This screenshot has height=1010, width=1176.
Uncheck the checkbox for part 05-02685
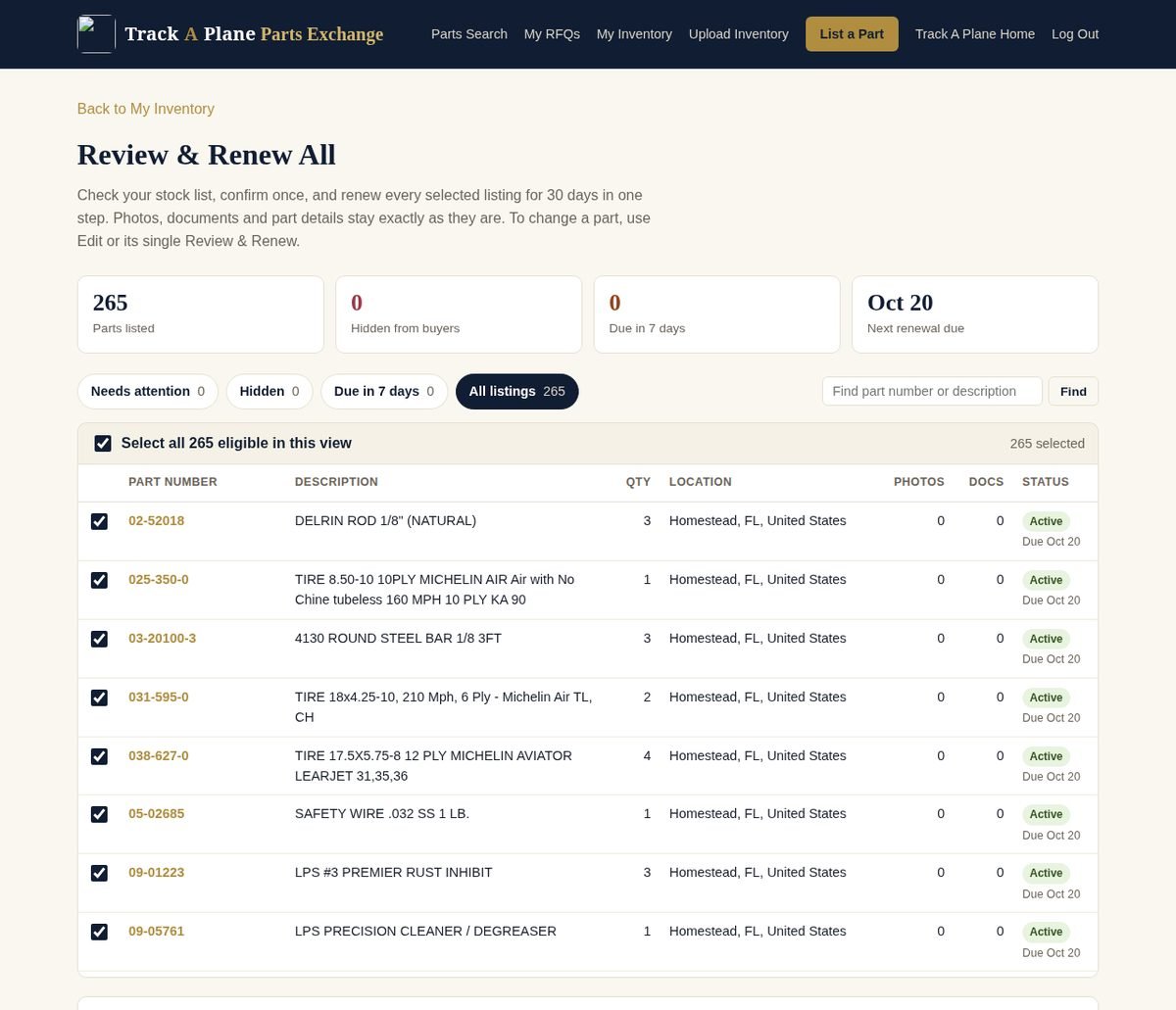99,814
